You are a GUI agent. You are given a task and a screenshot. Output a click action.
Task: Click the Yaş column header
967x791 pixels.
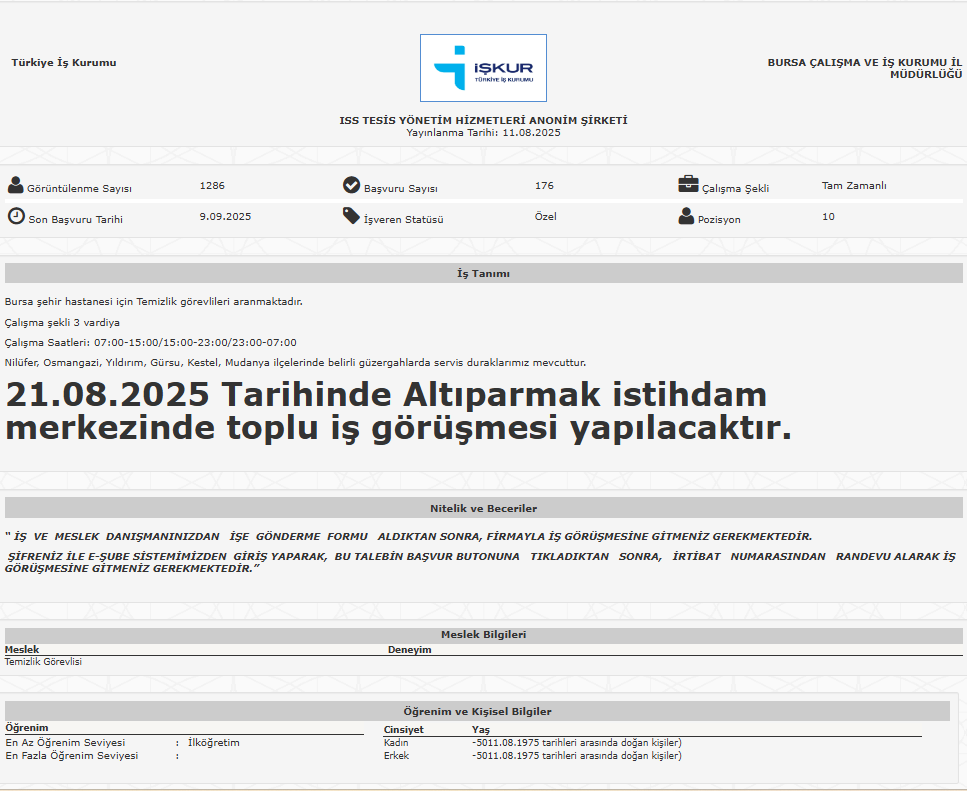(x=481, y=729)
